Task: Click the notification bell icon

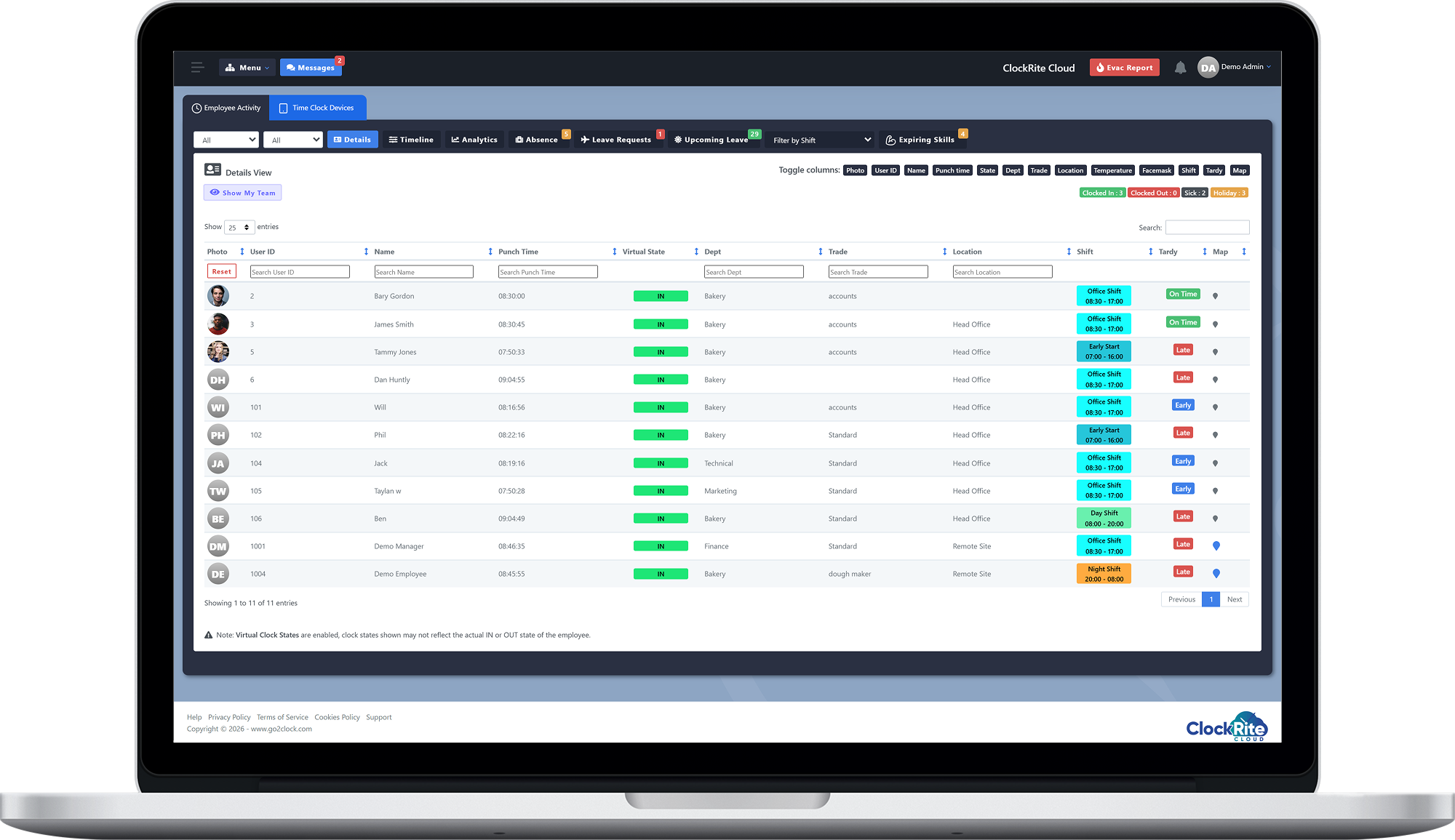Action: [1180, 68]
